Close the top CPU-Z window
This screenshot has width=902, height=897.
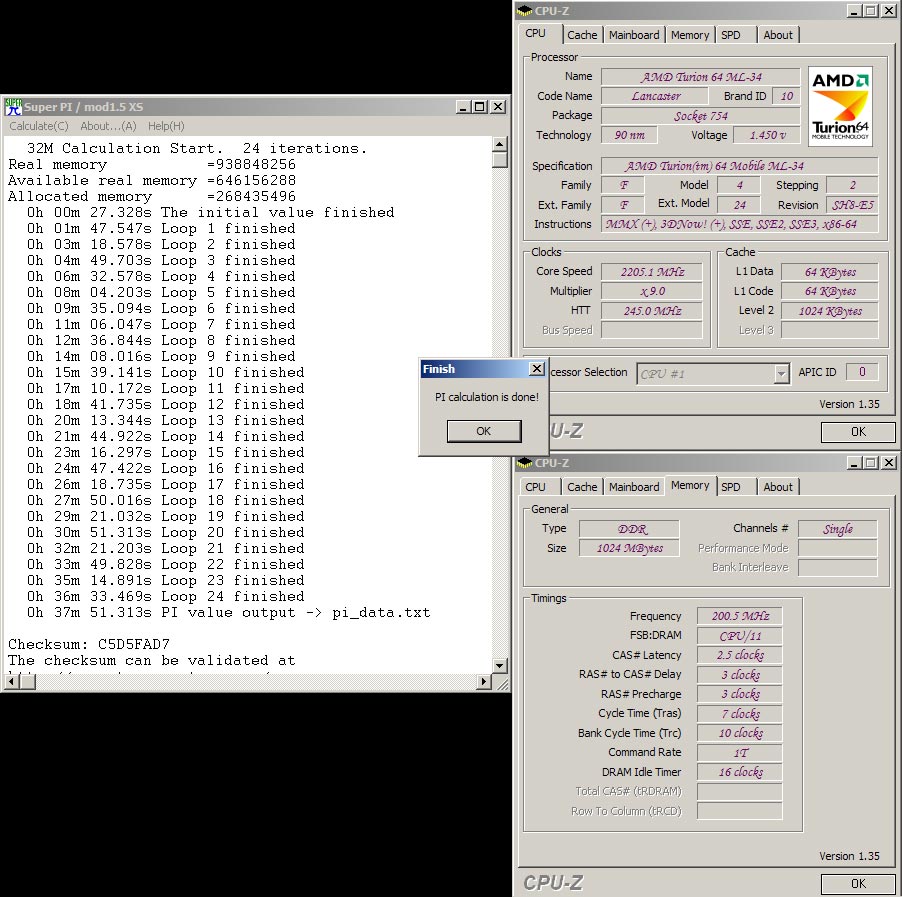[x=889, y=11]
